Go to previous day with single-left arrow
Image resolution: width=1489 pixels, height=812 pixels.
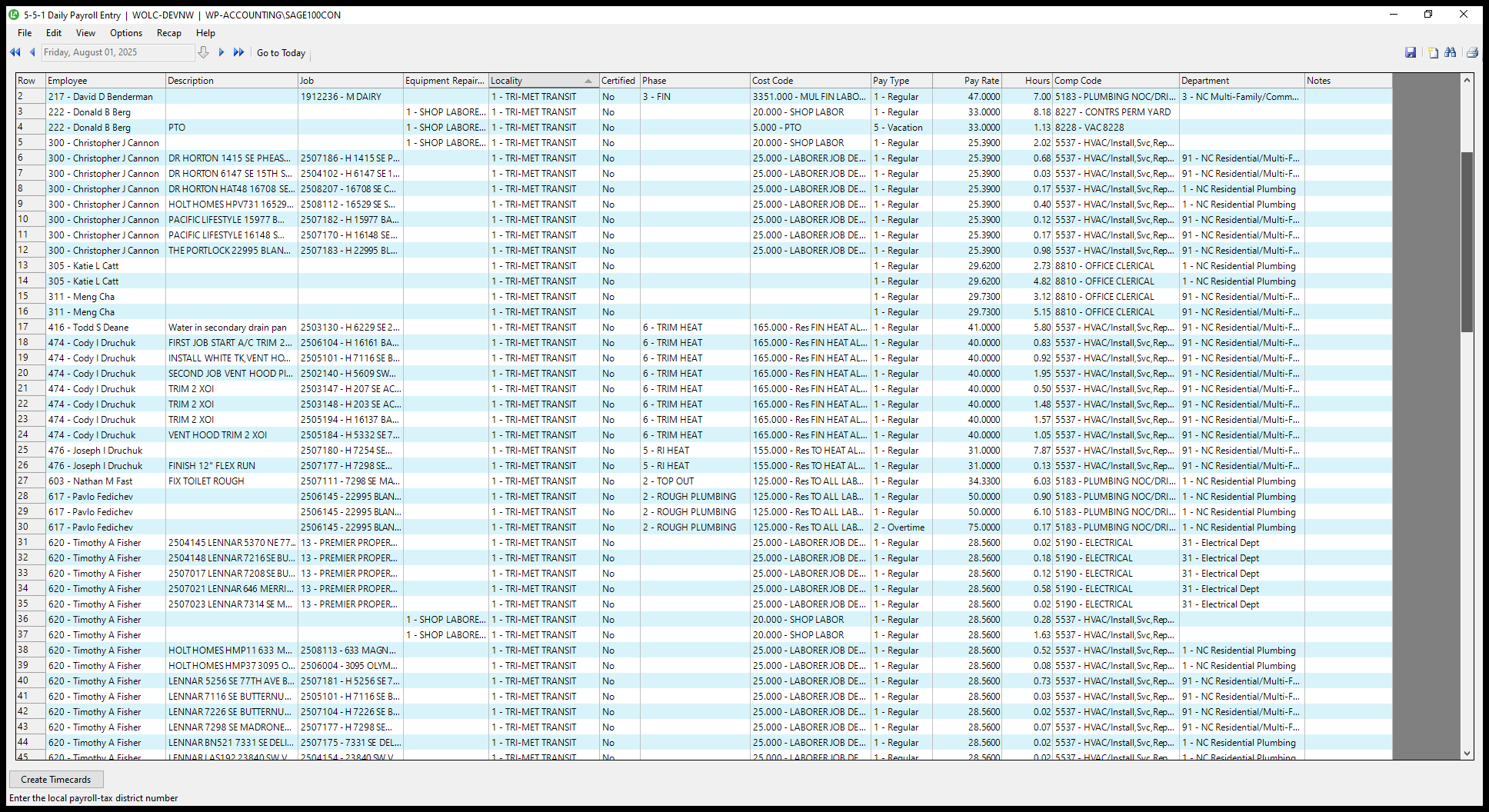click(32, 52)
